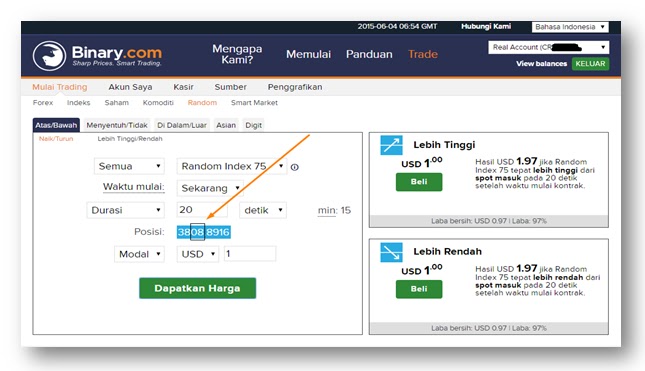
Task: Expand the Random Index 75 dropdown
Action: pos(232,166)
